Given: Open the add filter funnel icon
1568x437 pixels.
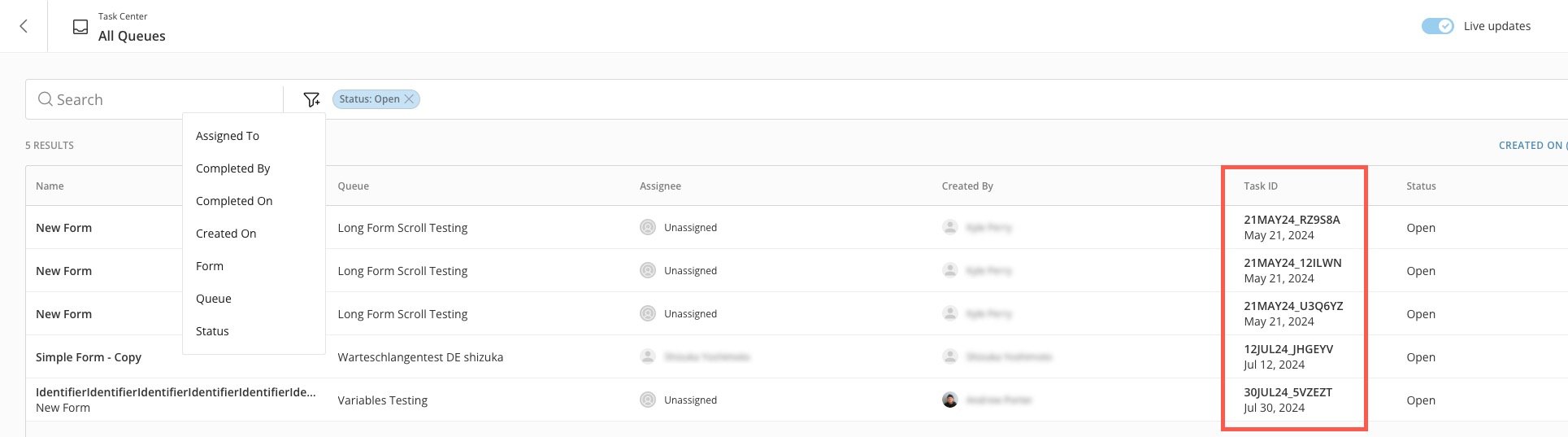Looking at the screenshot, I should 311,99.
